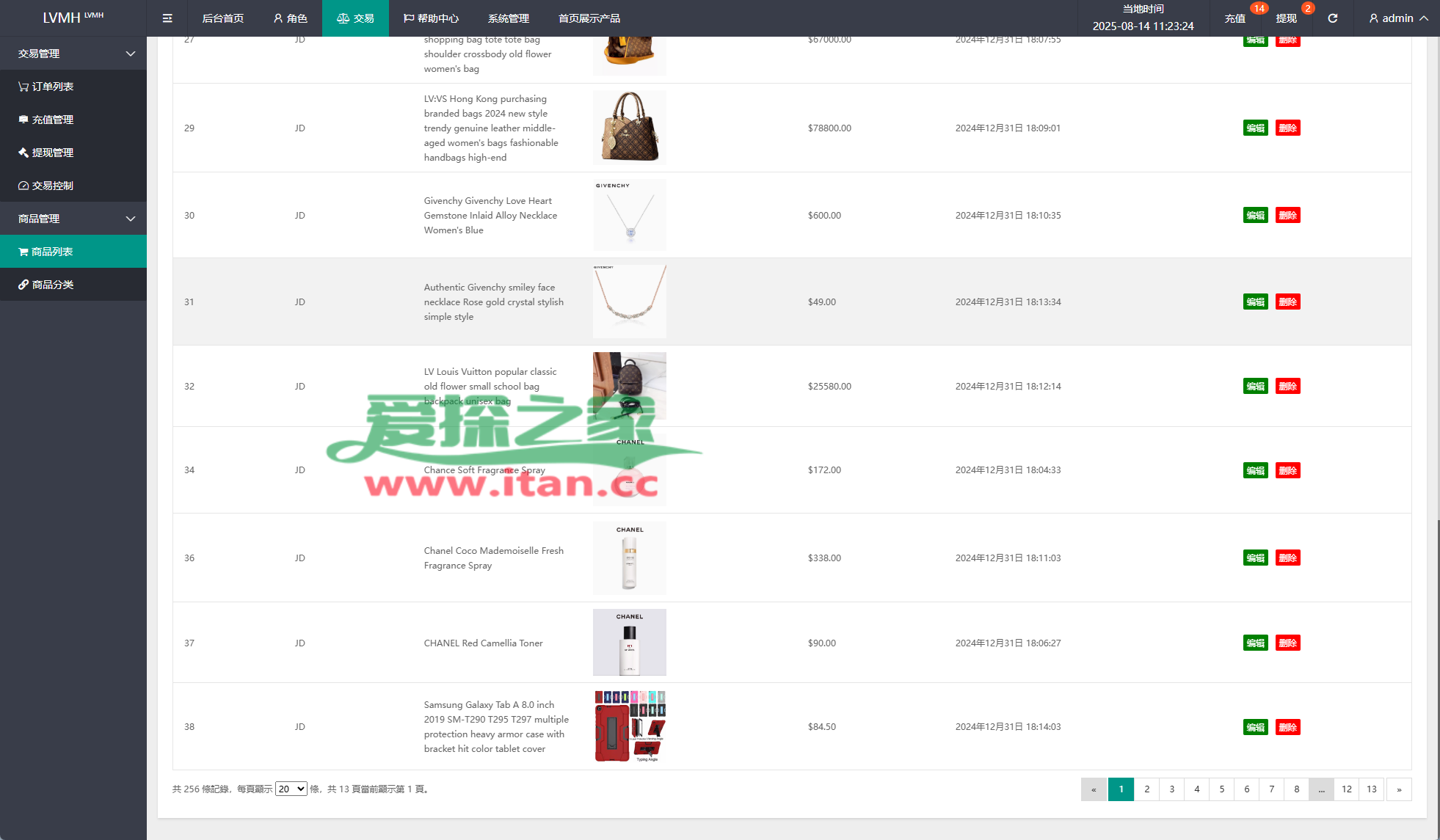Toggle sidebar with hamburger icon

coord(167,18)
